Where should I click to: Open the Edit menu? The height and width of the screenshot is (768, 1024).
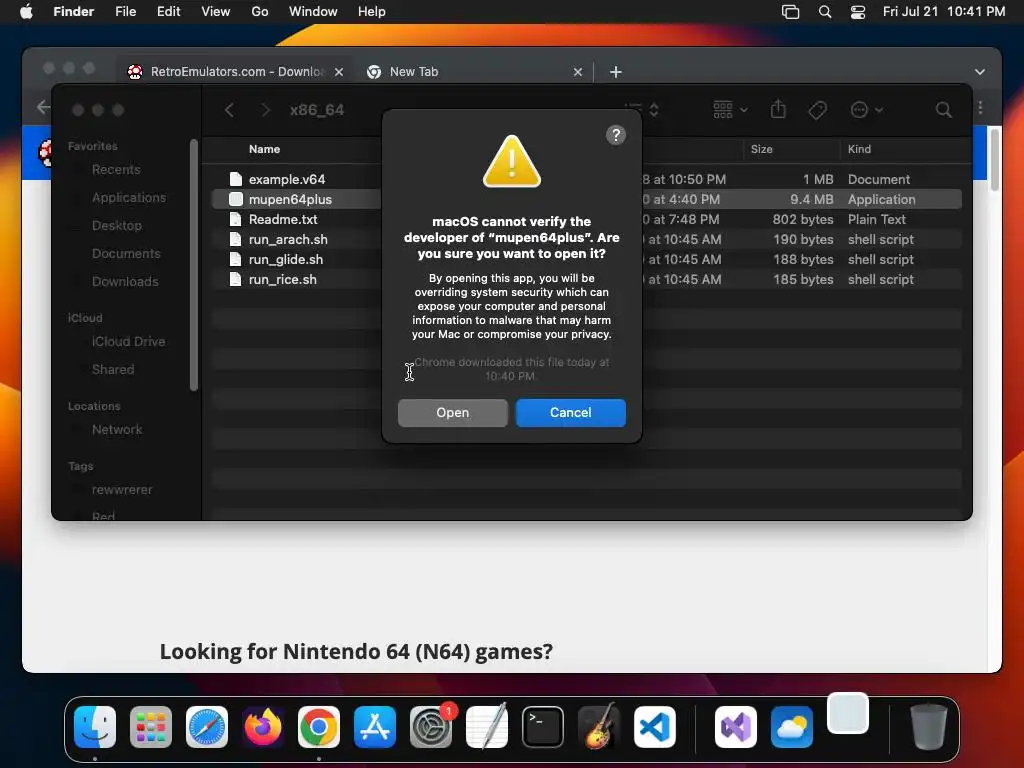[168, 12]
